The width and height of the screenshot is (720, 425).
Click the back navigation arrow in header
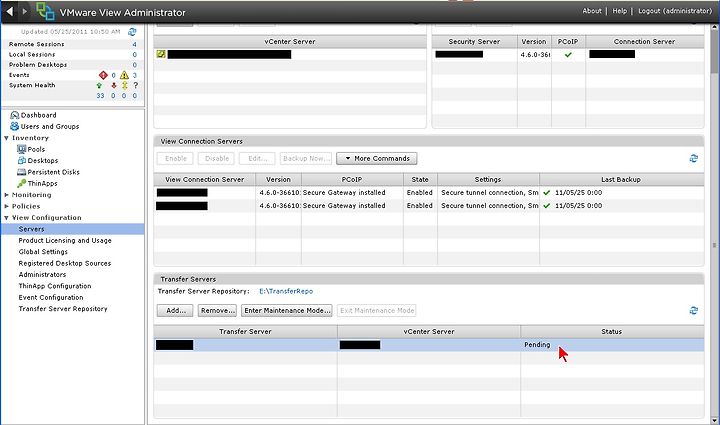(x=9, y=11)
